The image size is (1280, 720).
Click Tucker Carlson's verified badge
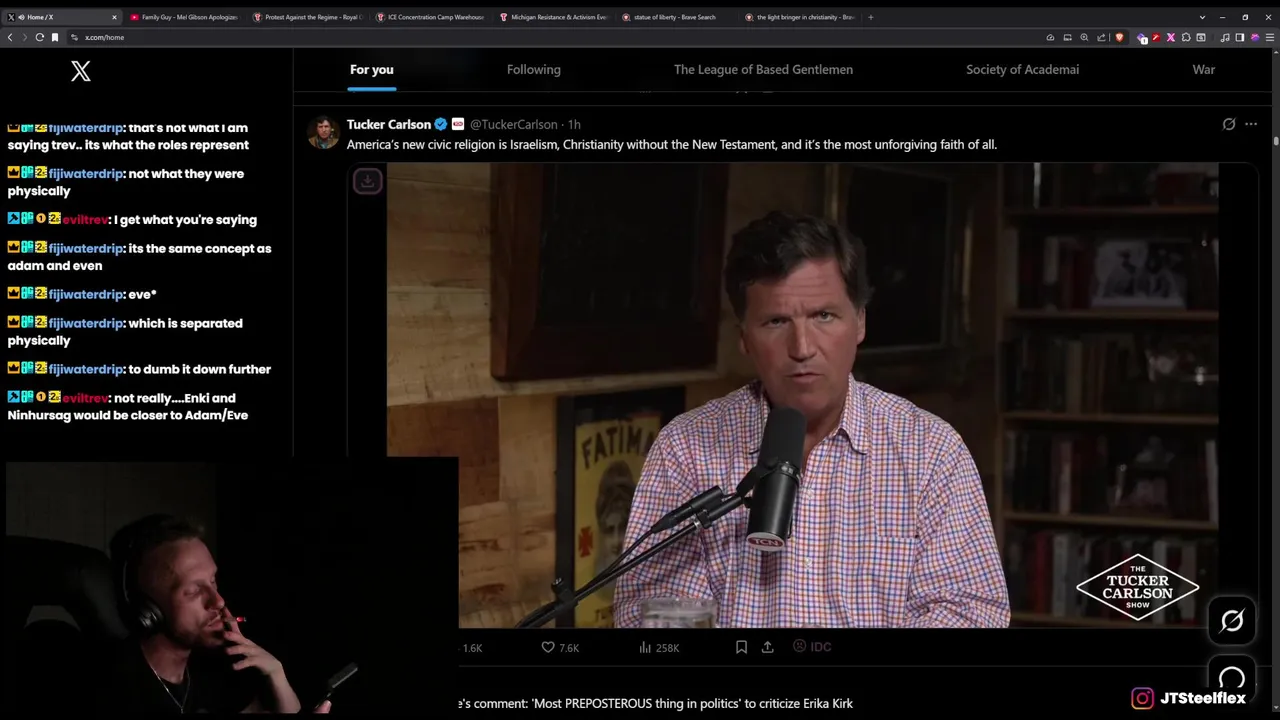441,124
